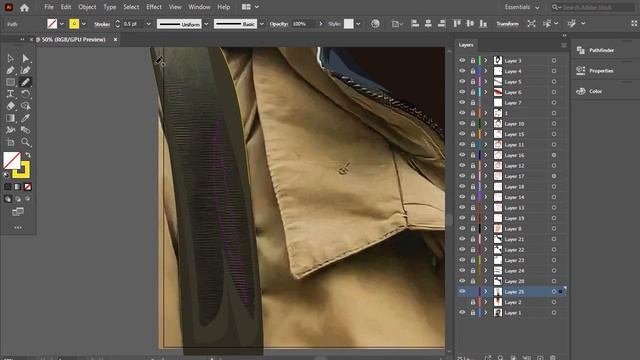Select the Direct Selection tool

tap(25, 58)
